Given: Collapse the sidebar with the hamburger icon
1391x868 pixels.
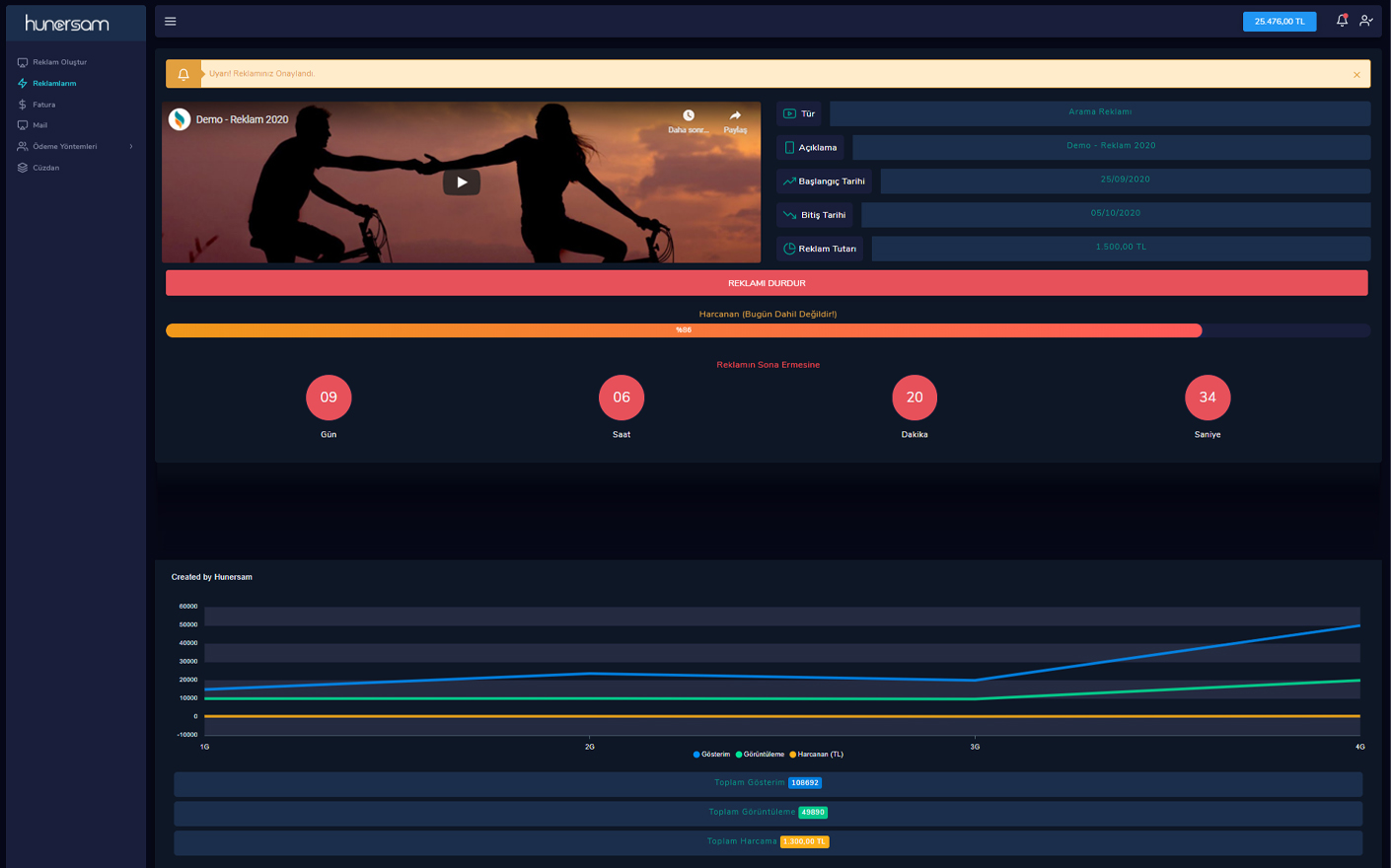Looking at the screenshot, I should point(170,20).
